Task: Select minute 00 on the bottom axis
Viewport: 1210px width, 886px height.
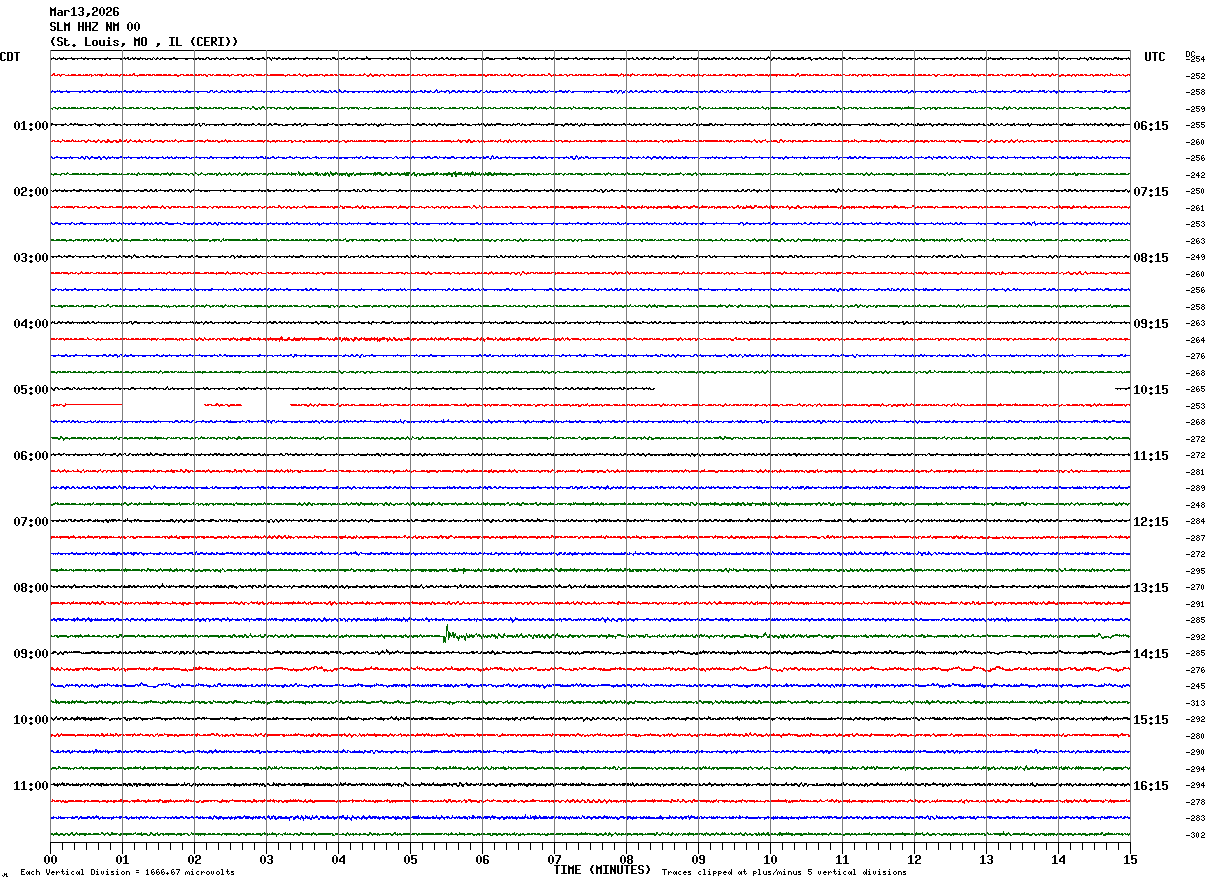Action: tap(50, 859)
